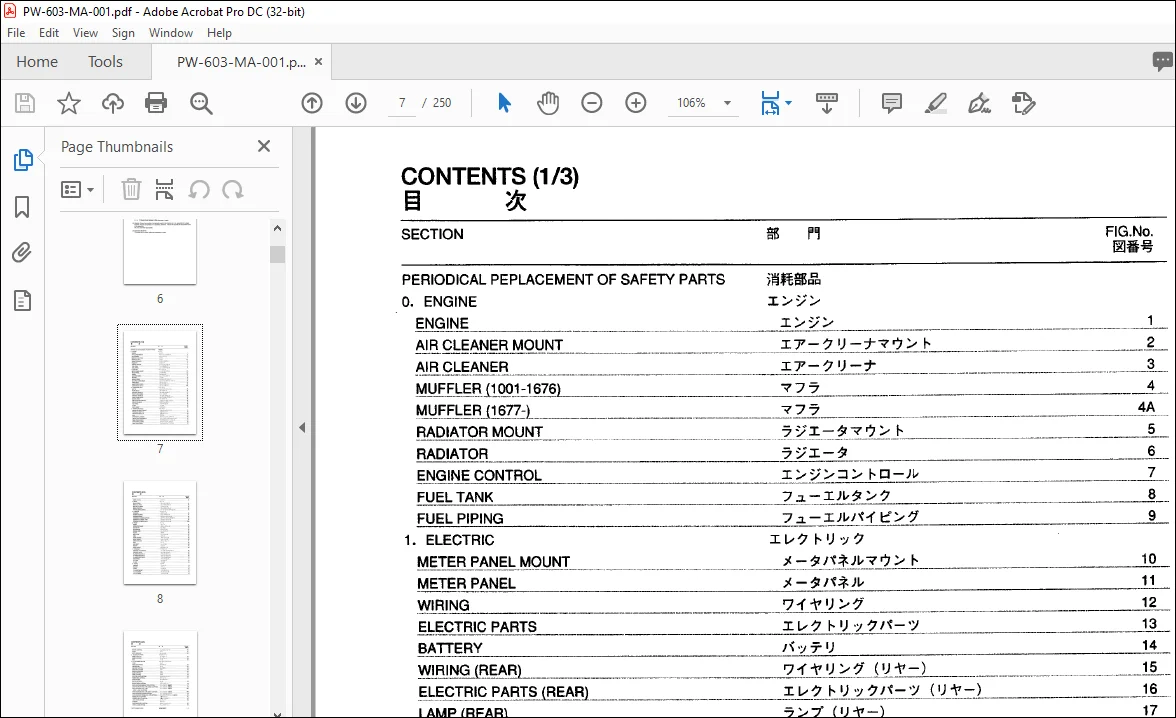Click 'ELECTRIC PARTS (REAR)' contents entry
The width and height of the screenshot is (1176, 718).
tap(503, 692)
